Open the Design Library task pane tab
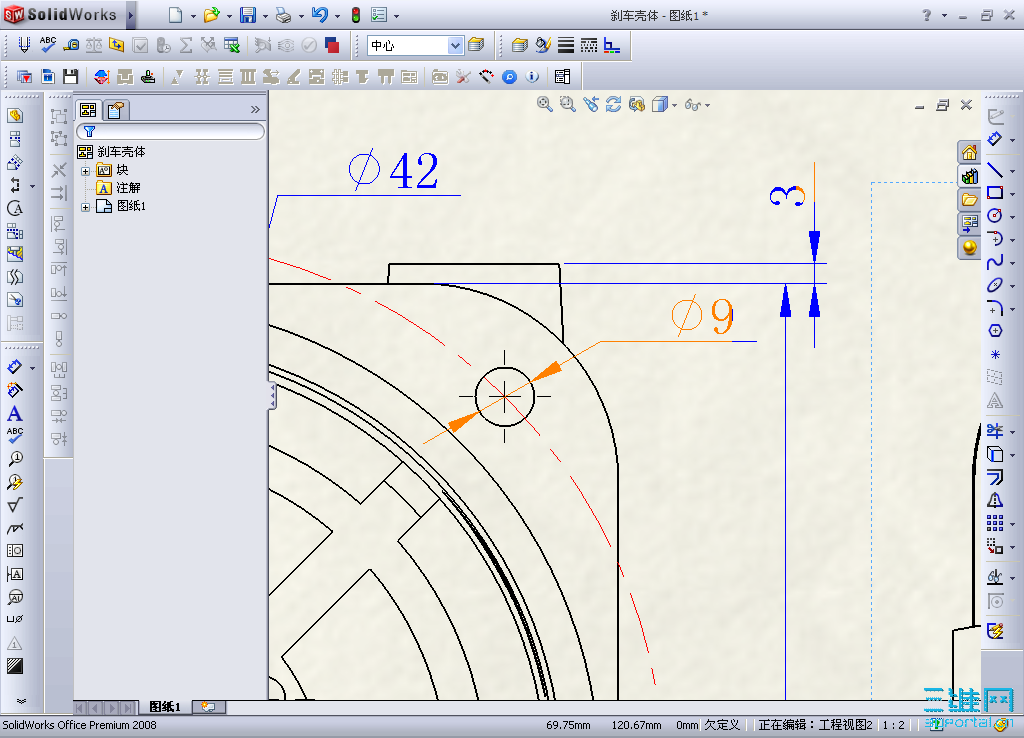This screenshot has height=738, width=1024. pos(969,176)
